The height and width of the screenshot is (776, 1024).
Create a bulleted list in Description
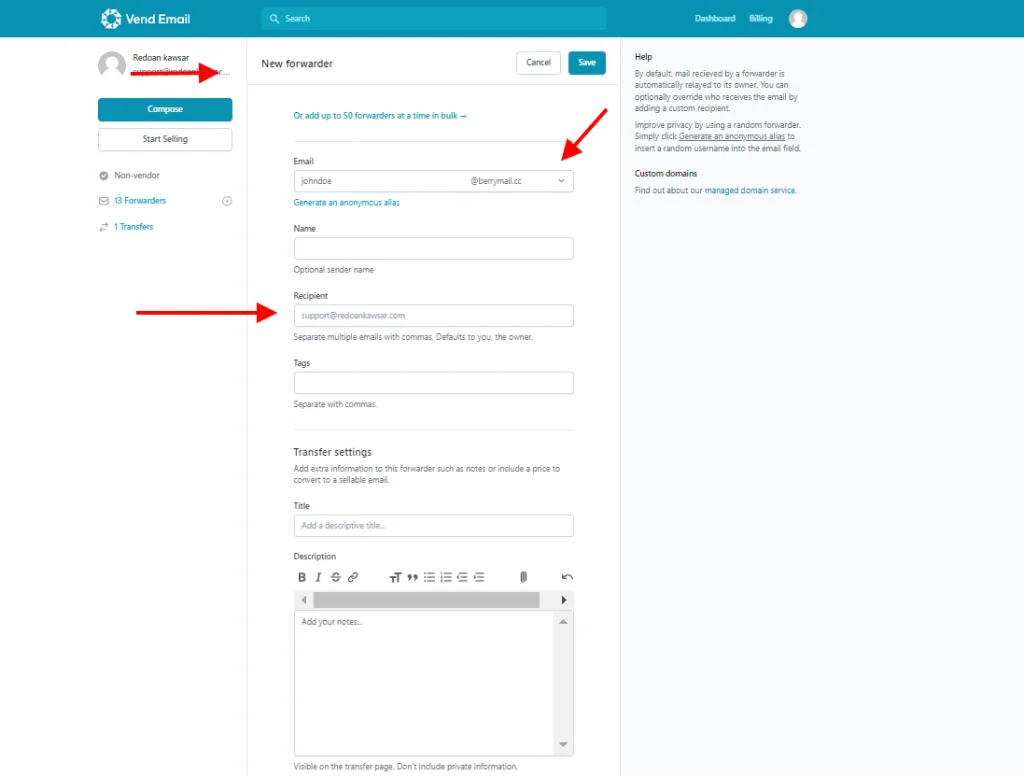(429, 577)
